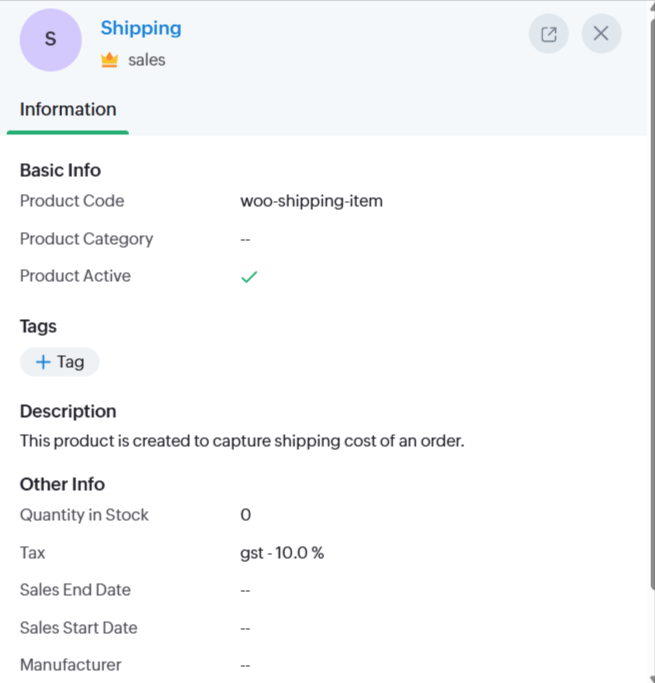Click the Manufacturer empty value
Image resolution: width=655 pixels, height=683 pixels.
tap(245, 666)
